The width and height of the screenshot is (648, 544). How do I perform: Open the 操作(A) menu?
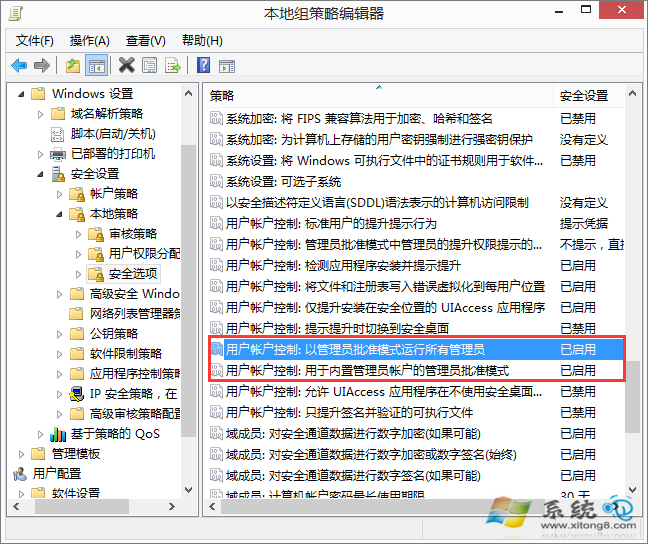click(x=89, y=41)
